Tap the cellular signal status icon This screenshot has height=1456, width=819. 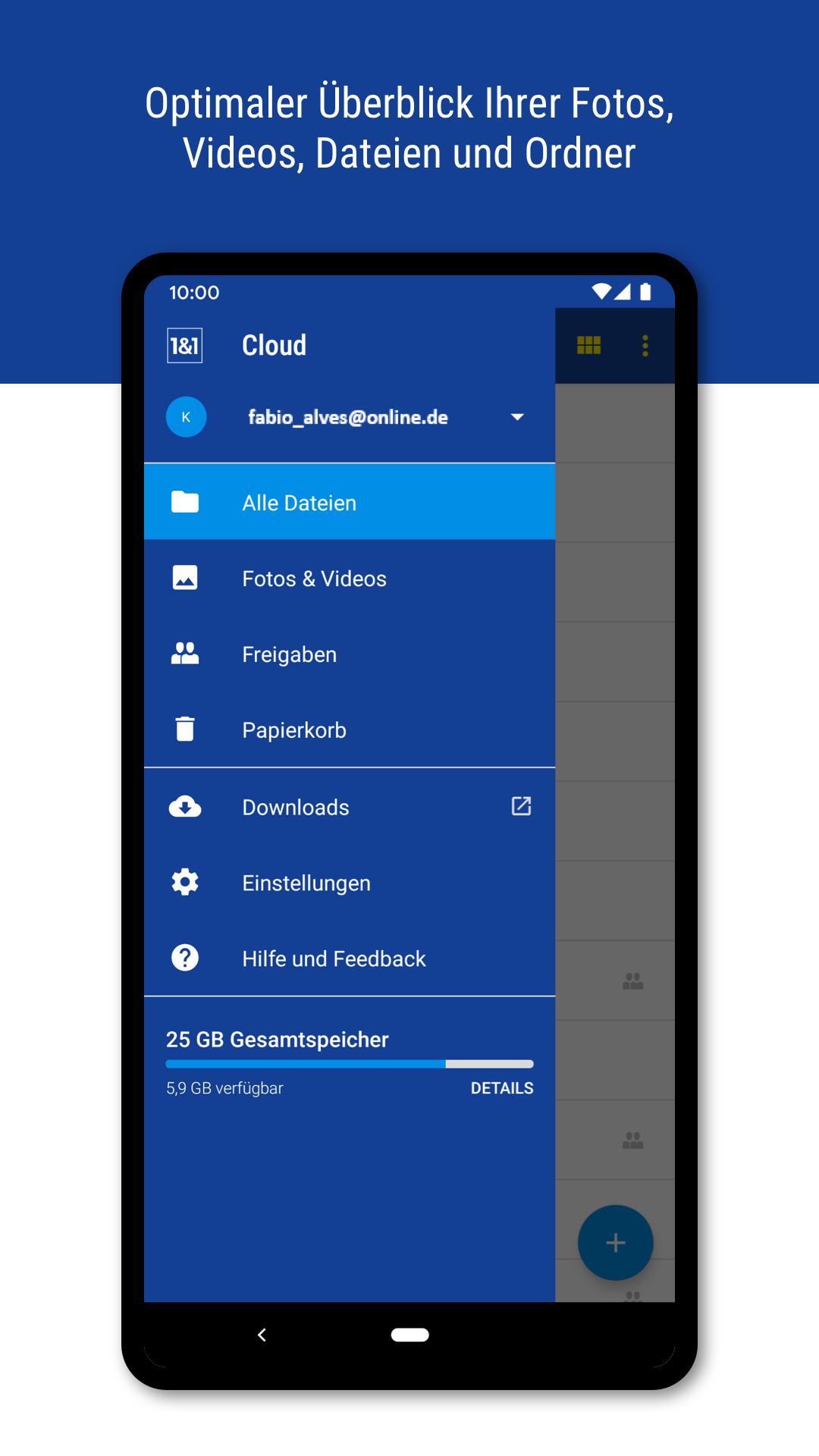[x=623, y=292]
